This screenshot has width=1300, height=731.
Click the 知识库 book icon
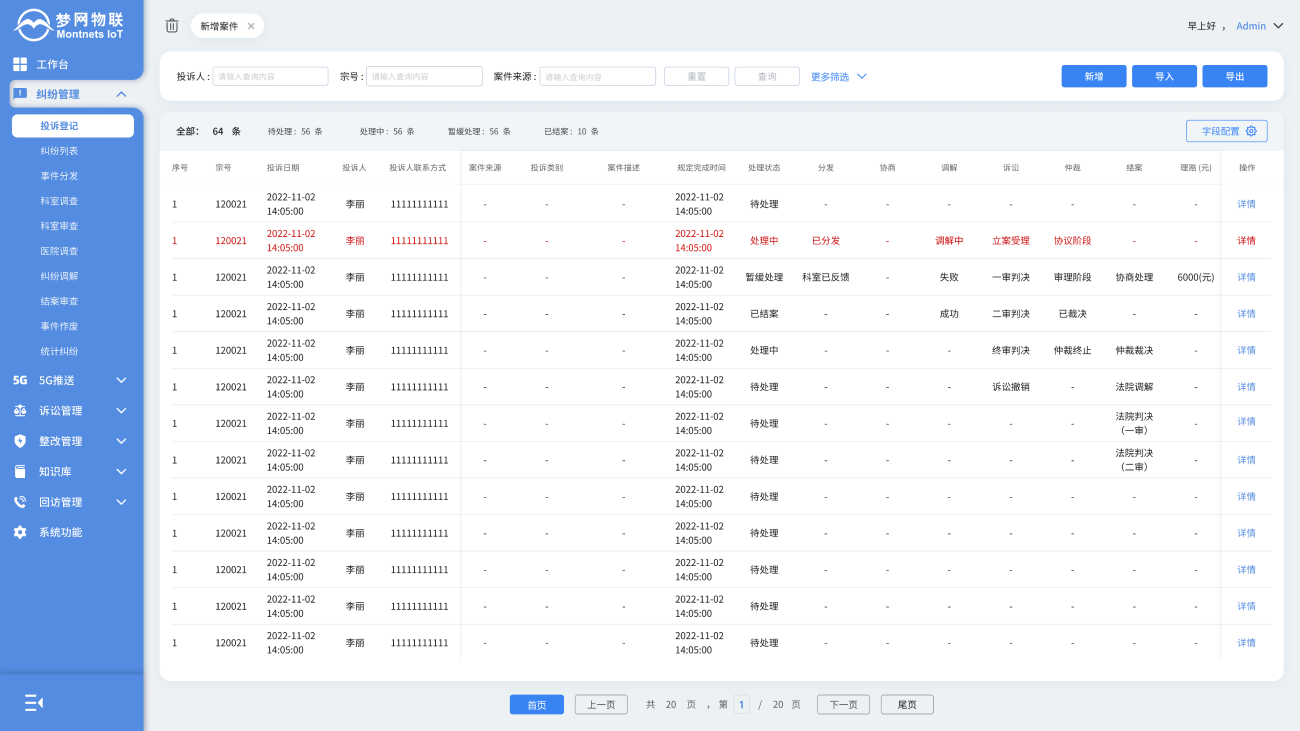coord(20,472)
